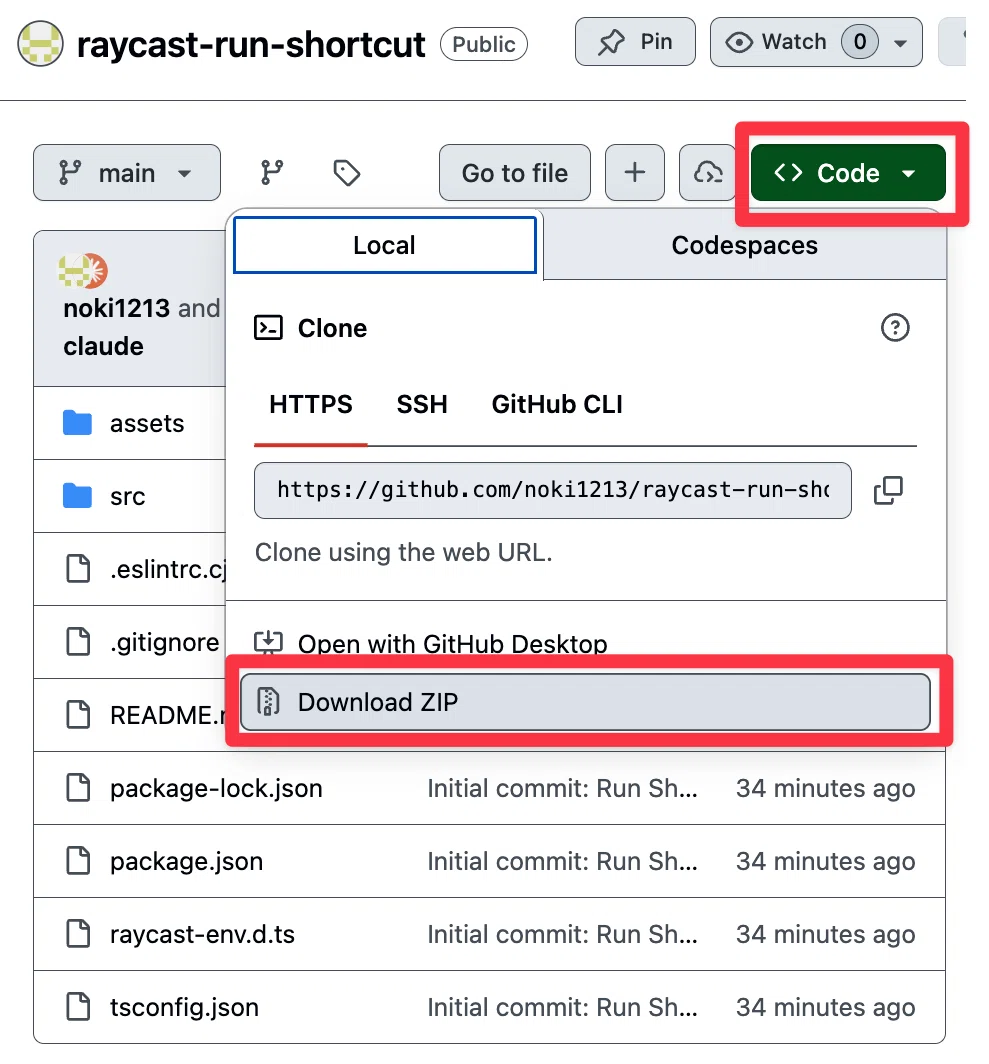The image size is (989, 1064).
Task: Expand the Watch dropdown arrow
Action: [901, 43]
